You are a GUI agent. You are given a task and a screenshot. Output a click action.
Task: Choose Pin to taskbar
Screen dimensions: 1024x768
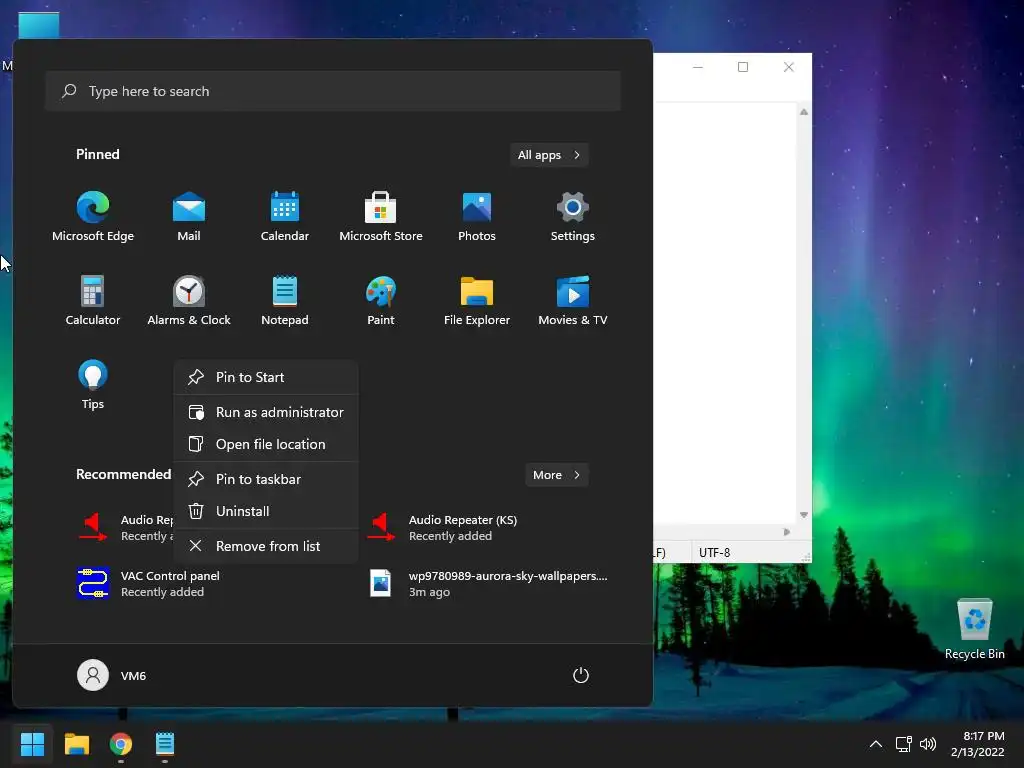pyautogui.click(x=266, y=479)
